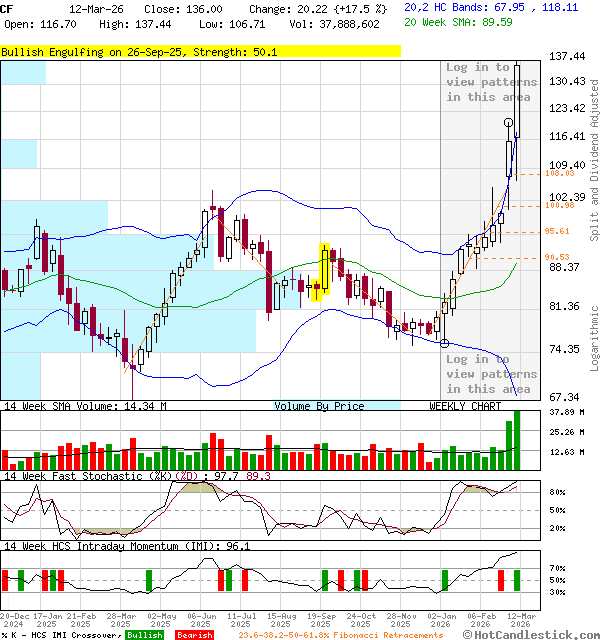The height and width of the screenshot is (640, 600).
Task: Click the latest green IMI crossover bar
Action: pos(517,580)
